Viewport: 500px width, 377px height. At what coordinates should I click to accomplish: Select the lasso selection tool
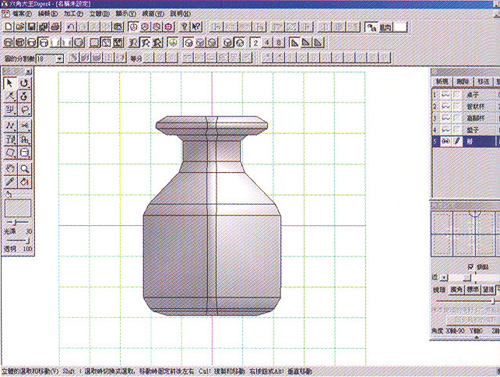click(24, 110)
